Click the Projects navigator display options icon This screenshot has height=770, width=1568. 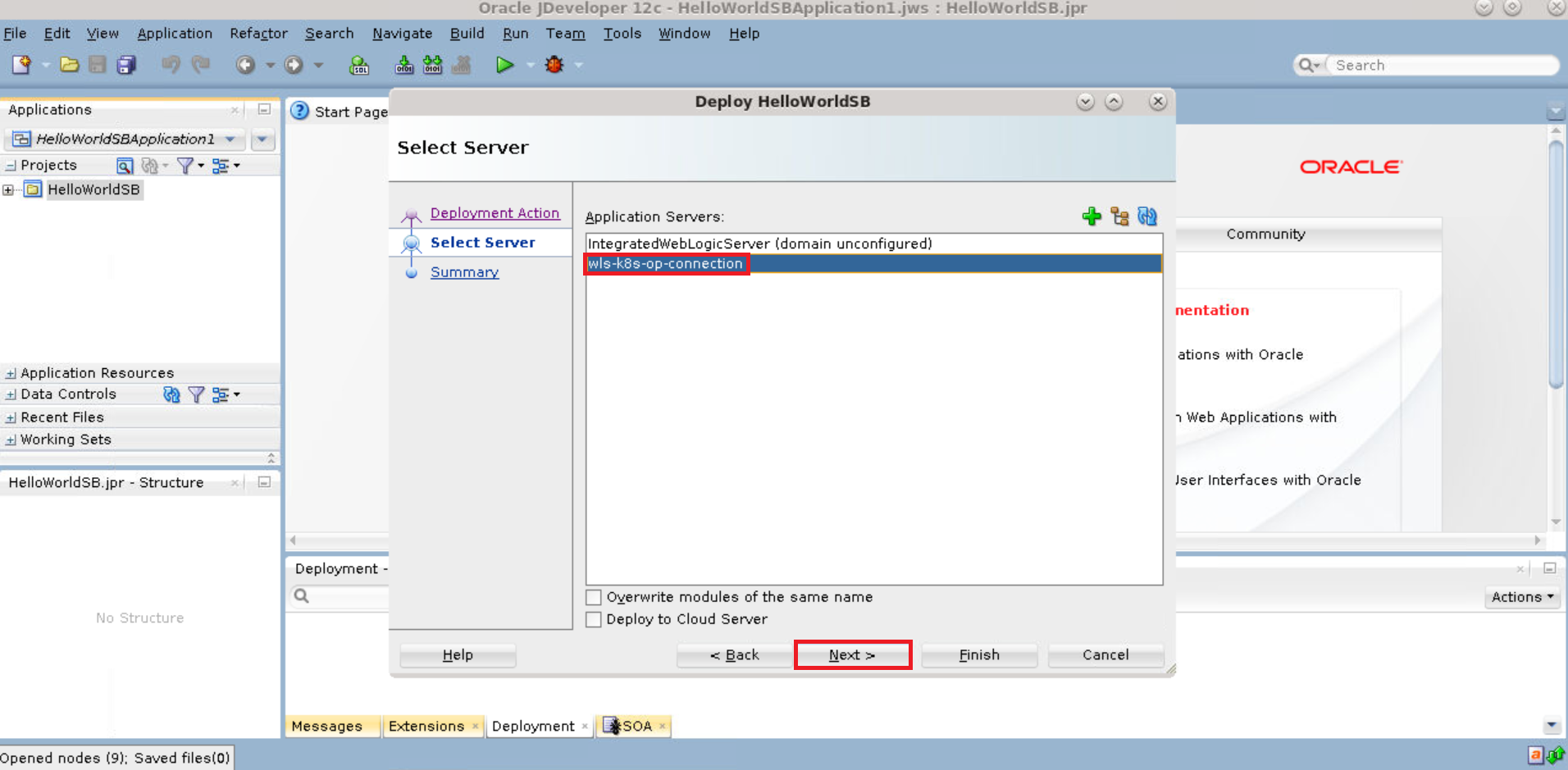coord(221,166)
